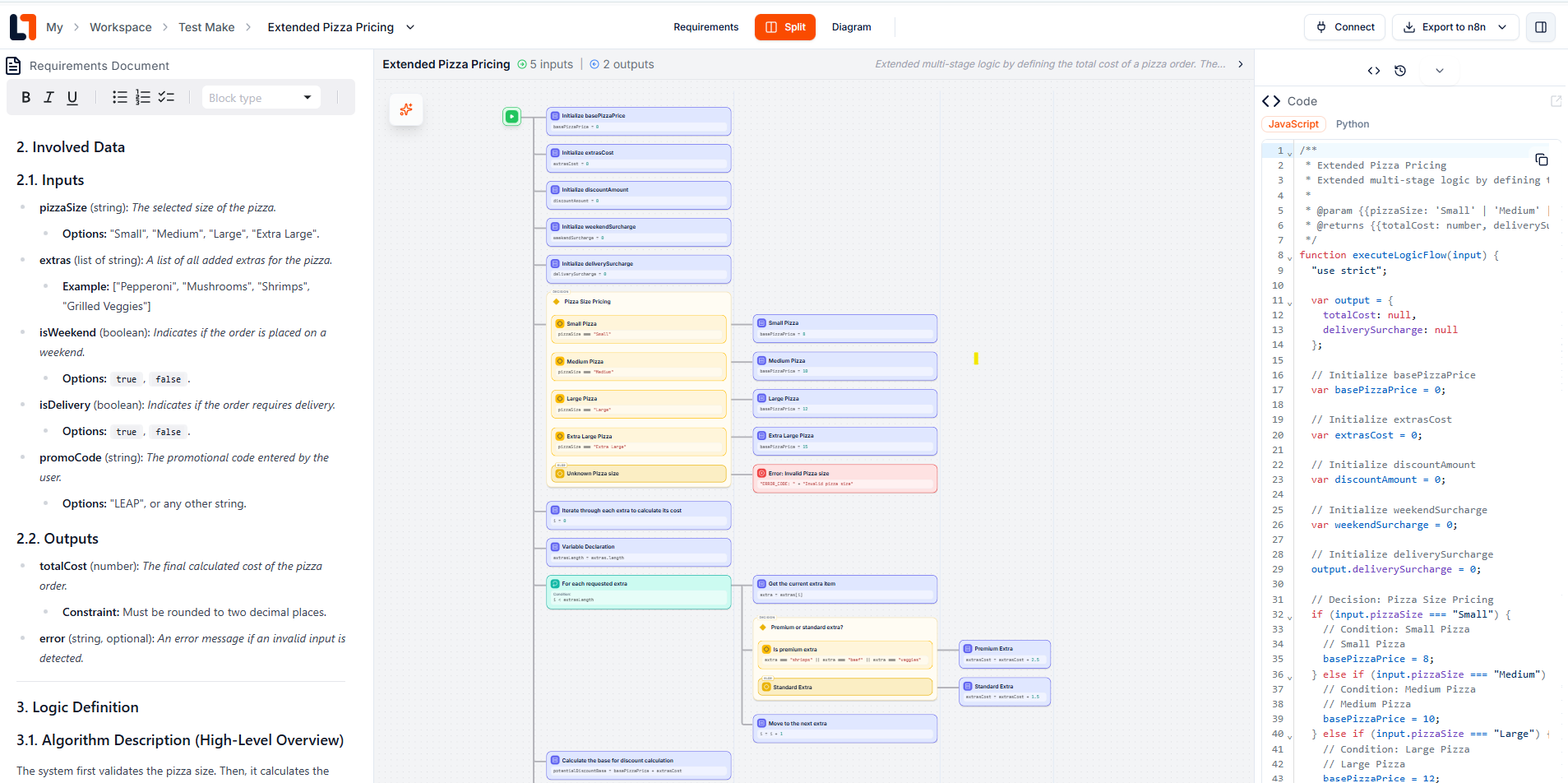Click the Italic formatting icon
The image size is (1568, 783).
click(49, 97)
